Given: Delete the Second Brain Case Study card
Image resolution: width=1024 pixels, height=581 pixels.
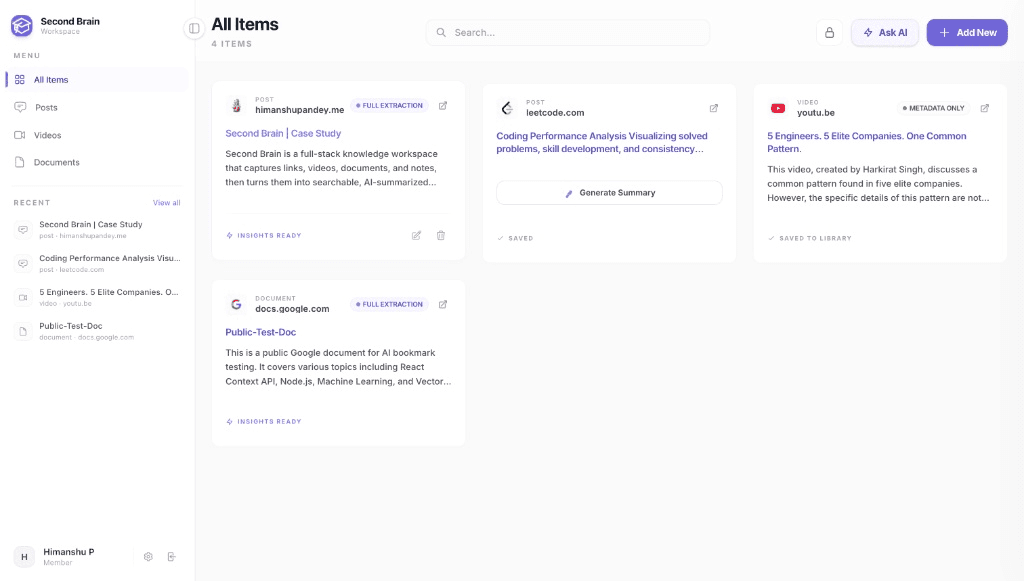Looking at the screenshot, I should coord(441,236).
